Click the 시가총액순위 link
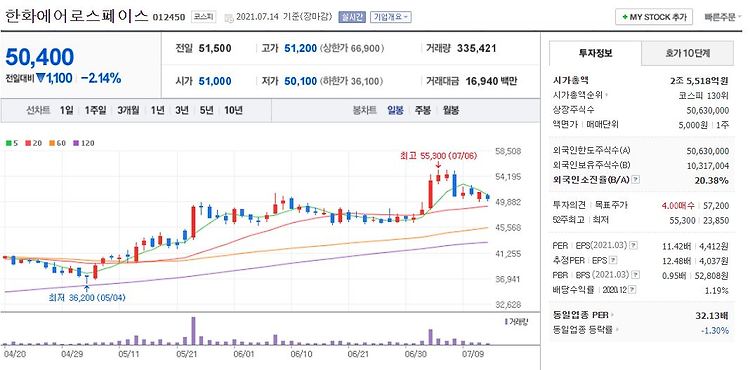The height and width of the screenshot is (370, 750). pos(578,95)
